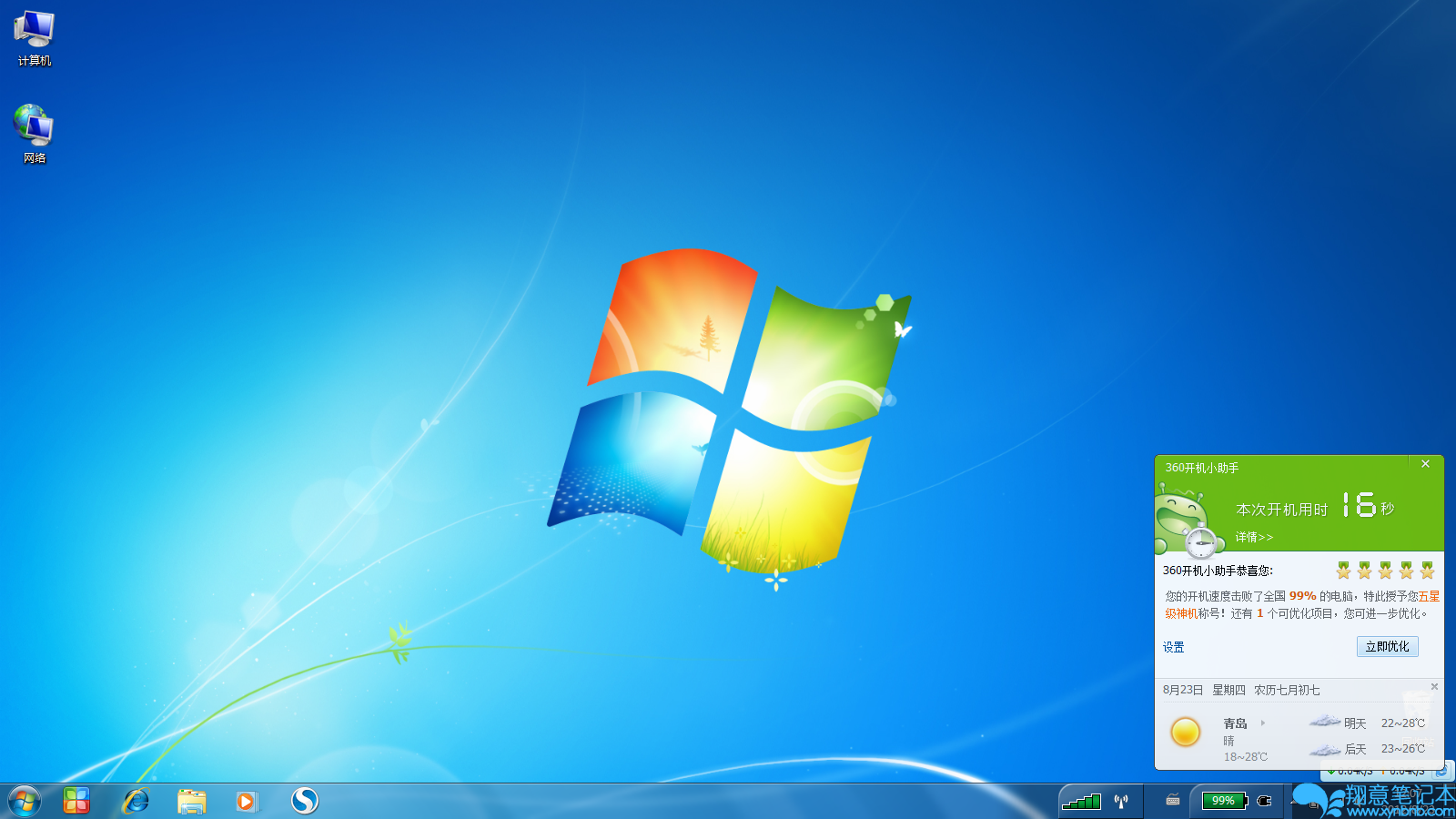Close the 360开机小助手 popup
1456x819 pixels.
point(1426,464)
